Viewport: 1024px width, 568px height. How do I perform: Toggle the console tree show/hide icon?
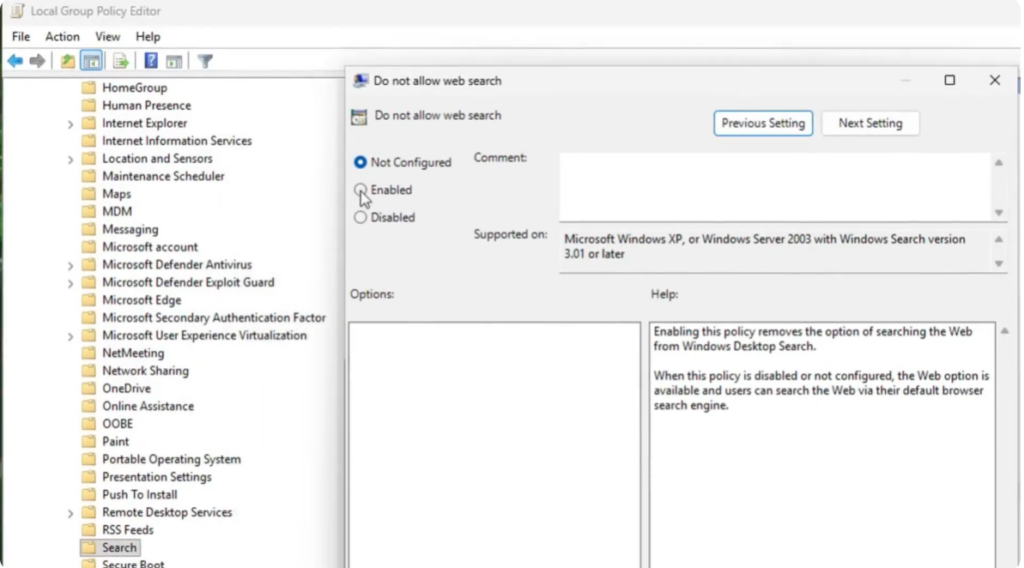coord(92,61)
